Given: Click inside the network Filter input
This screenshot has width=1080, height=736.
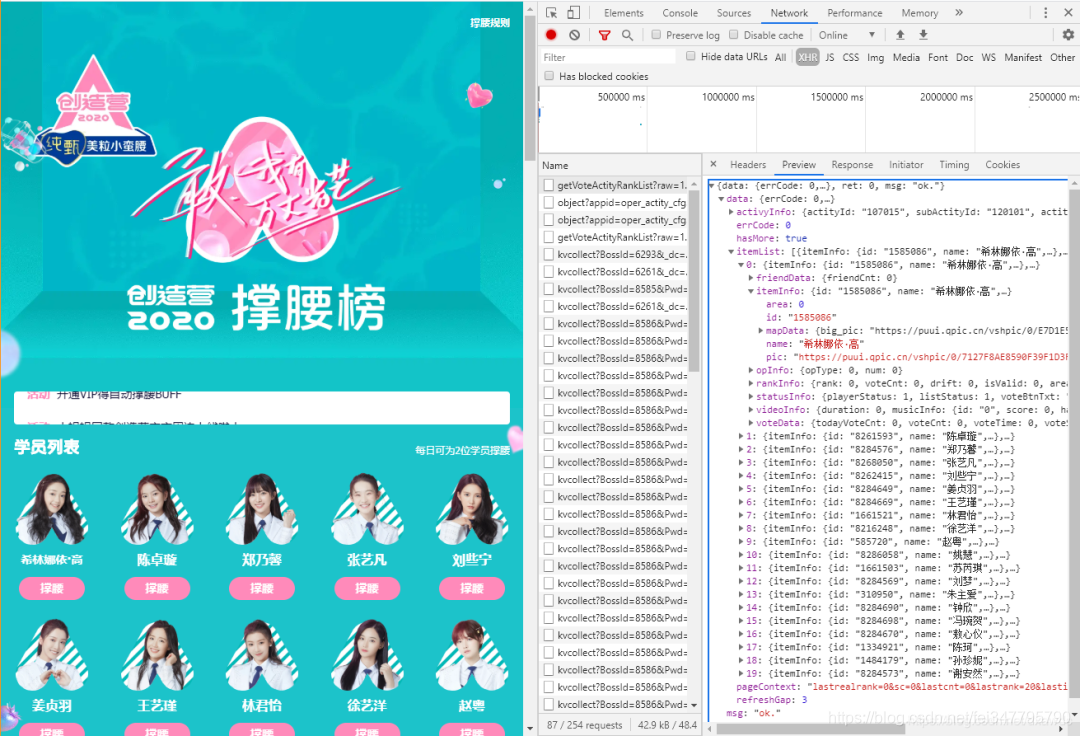Looking at the screenshot, I should 608,57.
